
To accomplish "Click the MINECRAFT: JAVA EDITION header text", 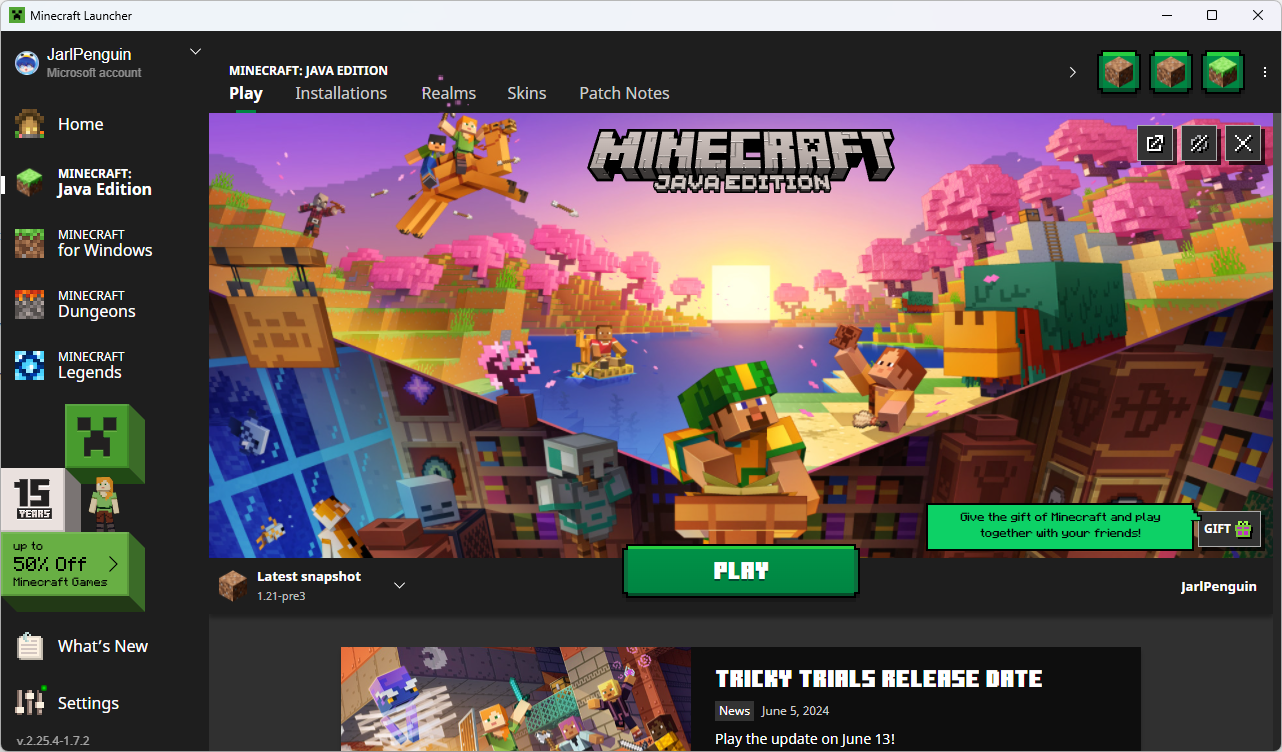I will [308, 71].
